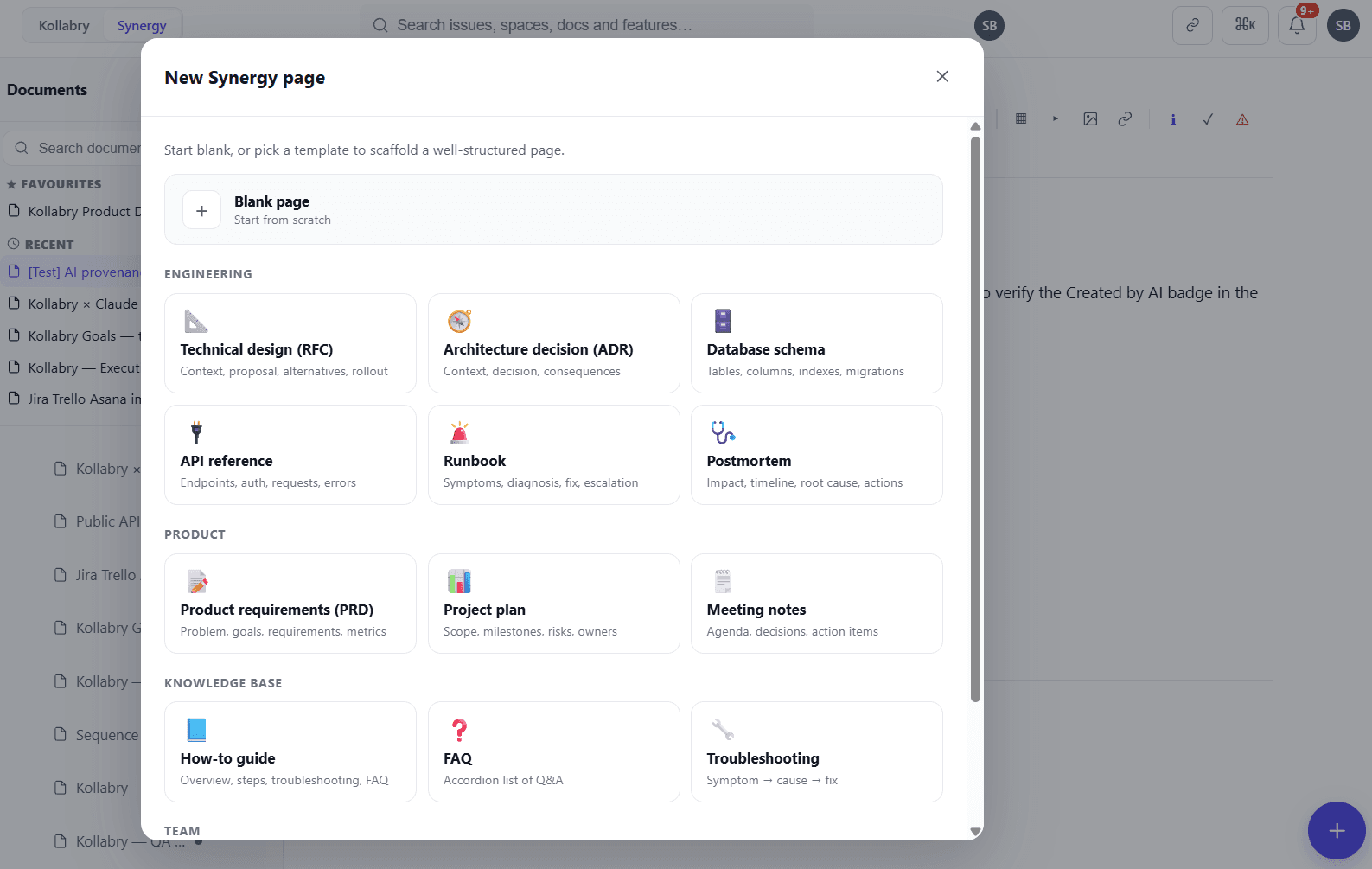Insert a table from the editor toolbar
Viewport: 1372px width, 869px height.
coord(1021,119)
